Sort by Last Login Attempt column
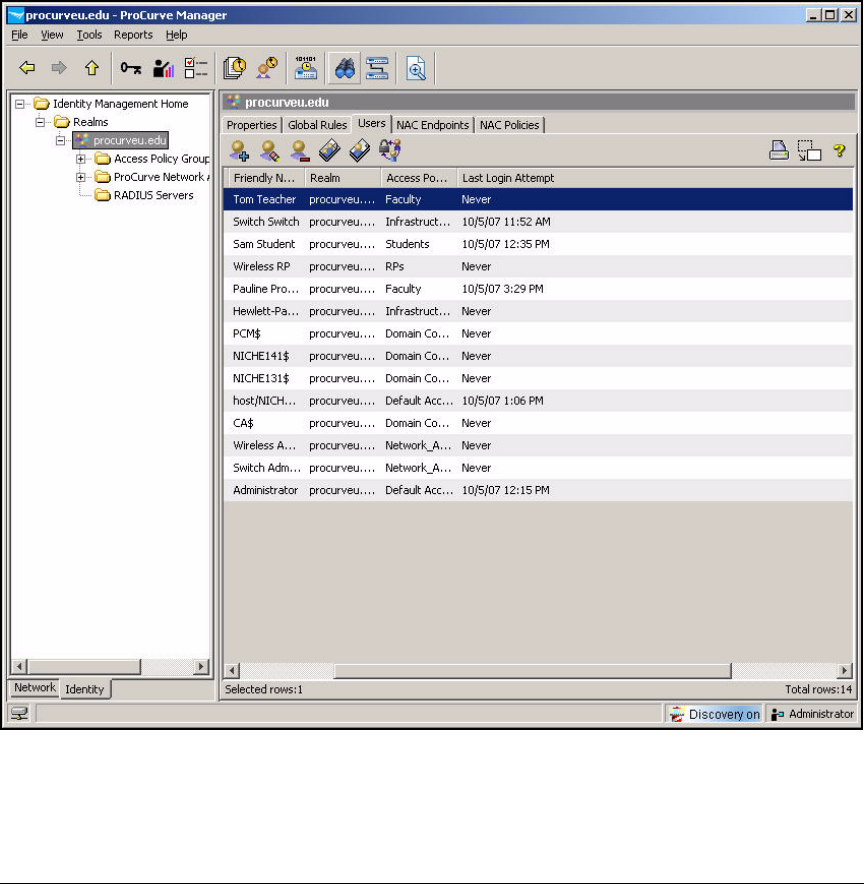This screenshot has height=884, width=864. tap(654, 178)
